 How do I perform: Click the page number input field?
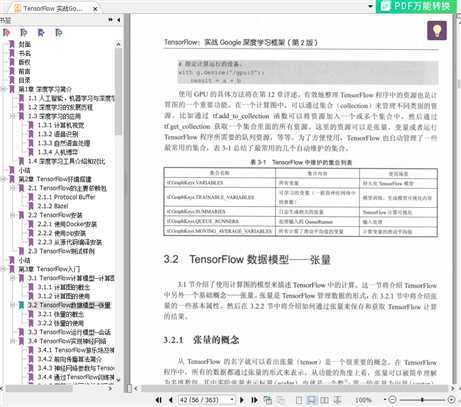coord(203,400)
